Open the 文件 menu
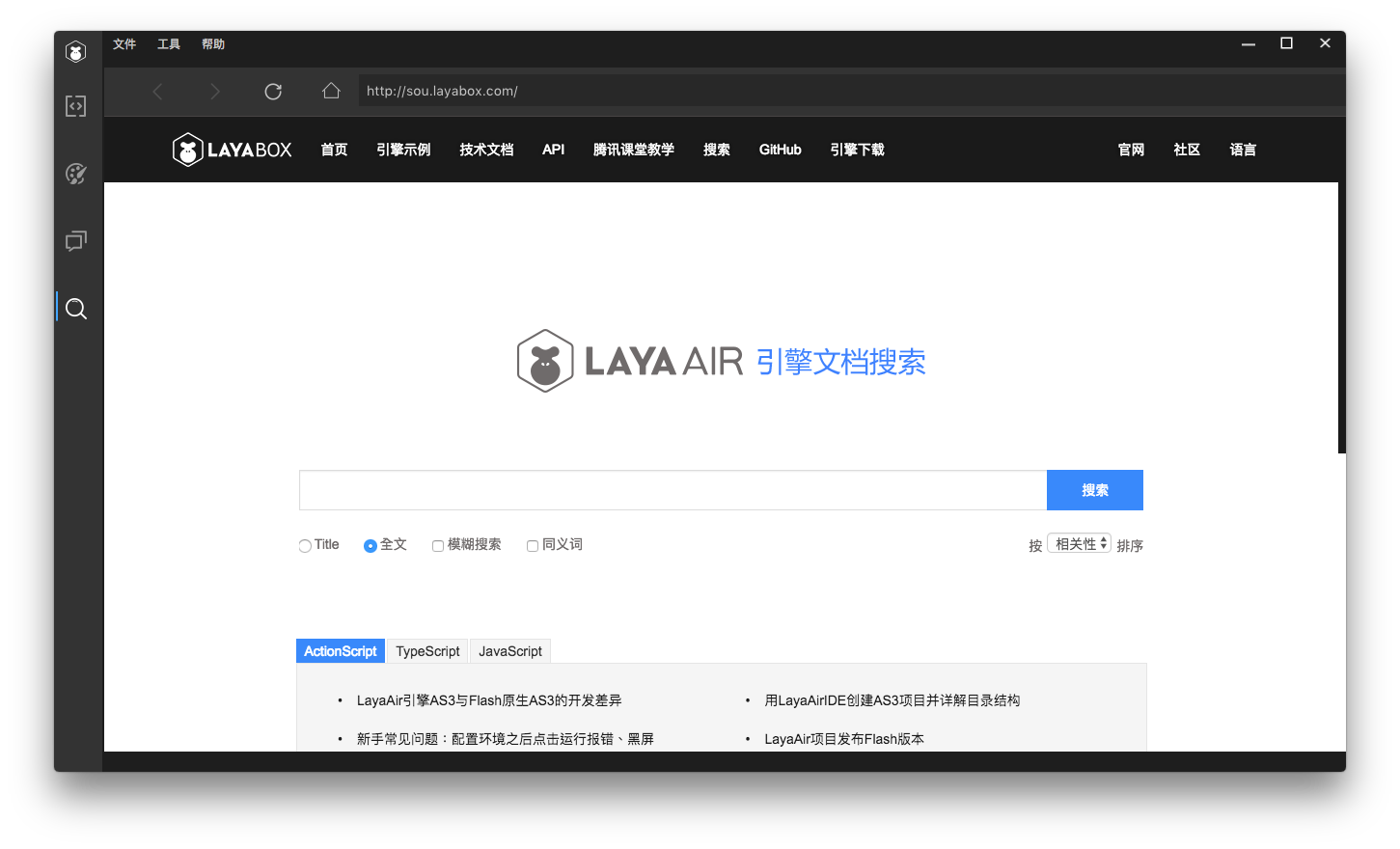This screenshot has width=1400, height=849. pyautogui.click(x=124, y=44)
